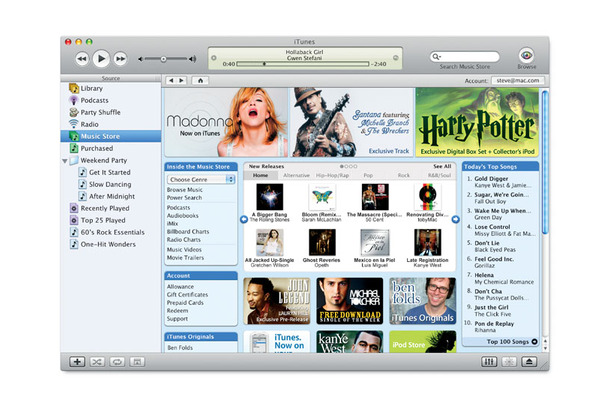Skip to the next track

coord(120,59)
